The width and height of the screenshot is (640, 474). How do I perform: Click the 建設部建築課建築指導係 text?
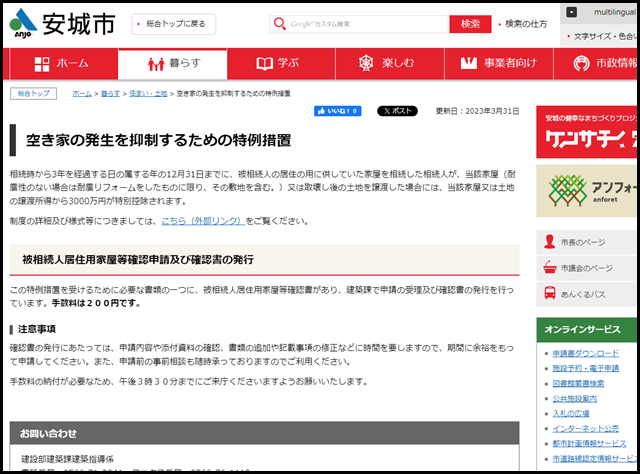click(68, 459)
